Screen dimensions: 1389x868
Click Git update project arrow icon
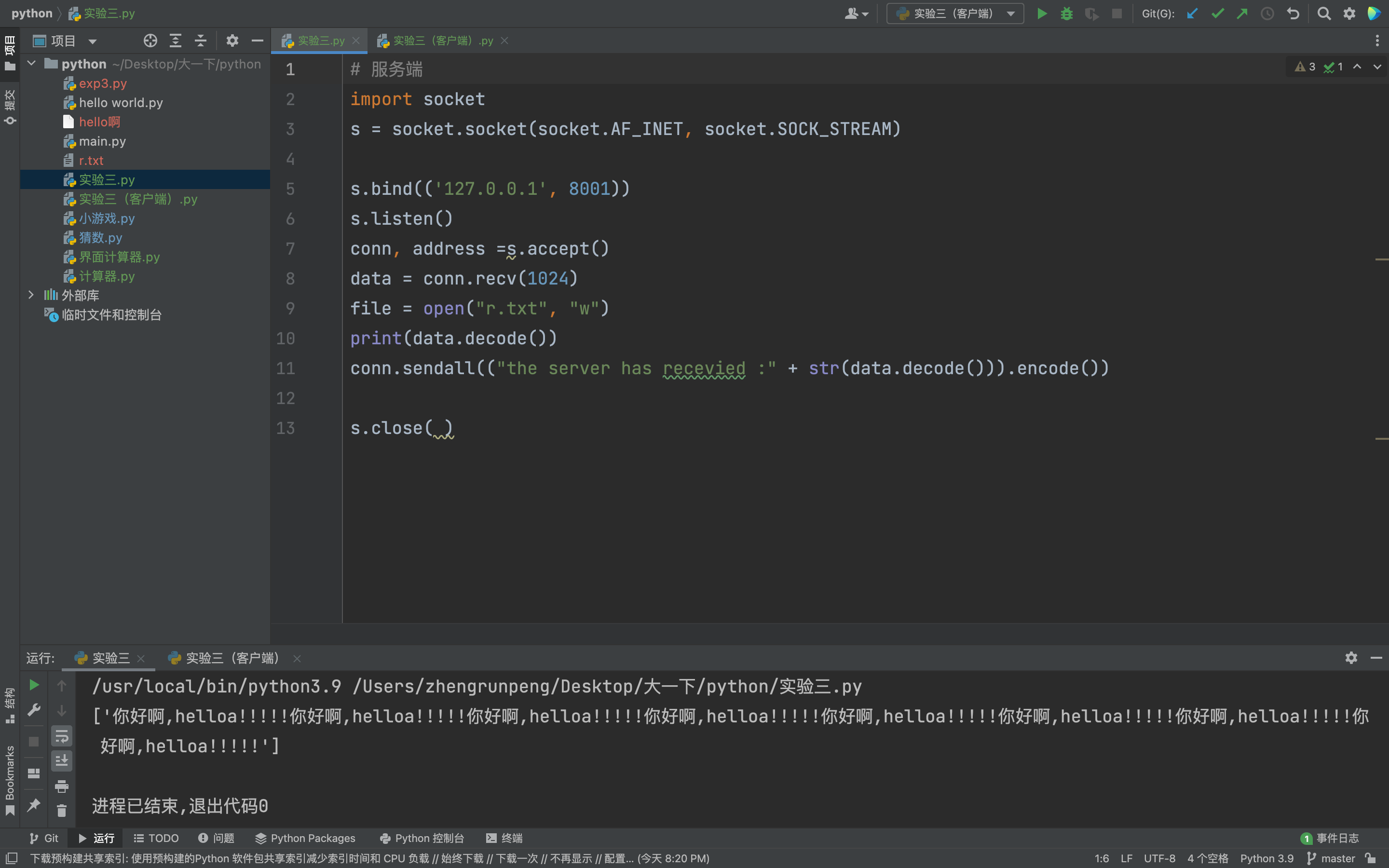tap(1192, 14)
